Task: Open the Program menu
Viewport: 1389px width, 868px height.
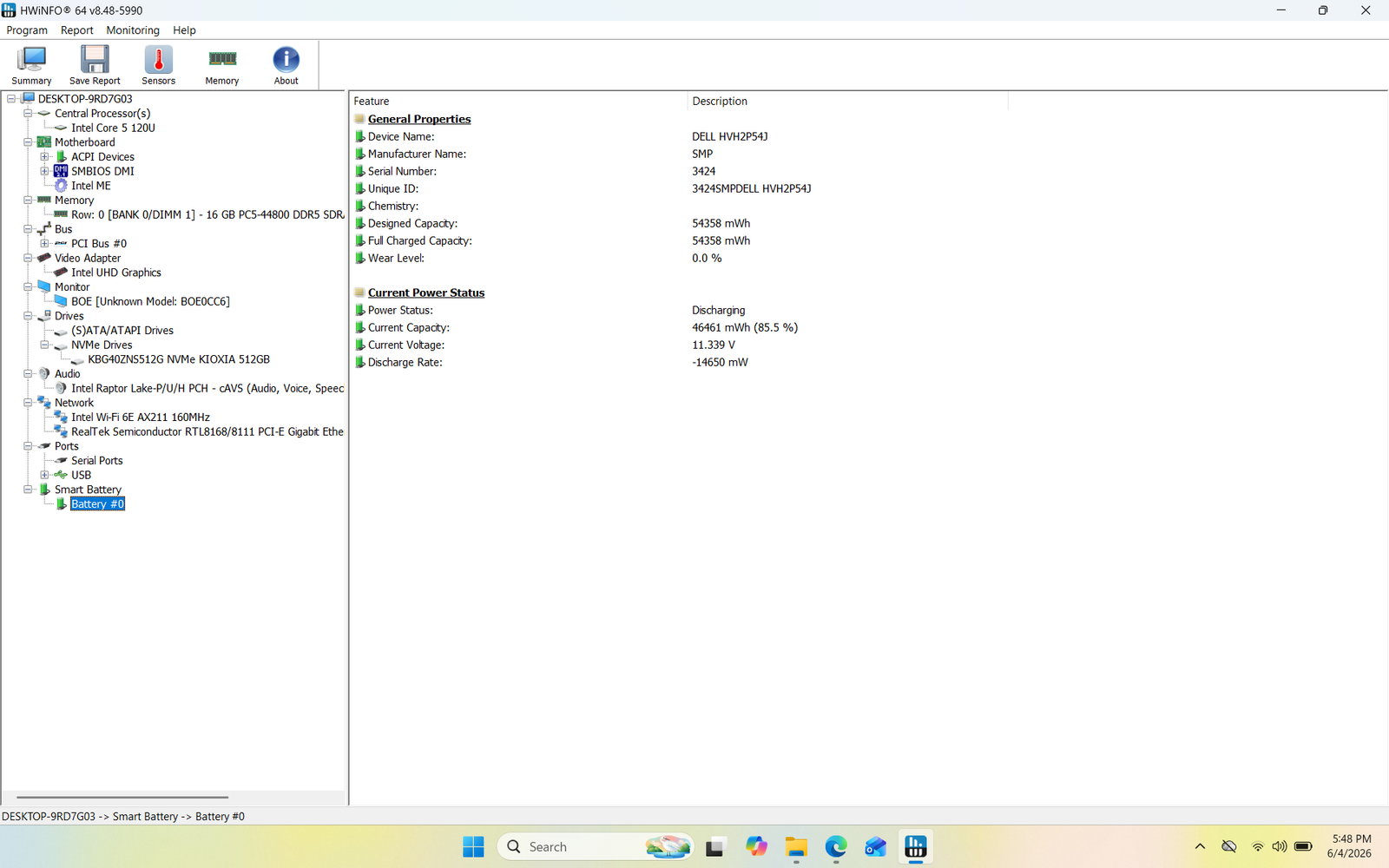Action: (x=27, y=30)
